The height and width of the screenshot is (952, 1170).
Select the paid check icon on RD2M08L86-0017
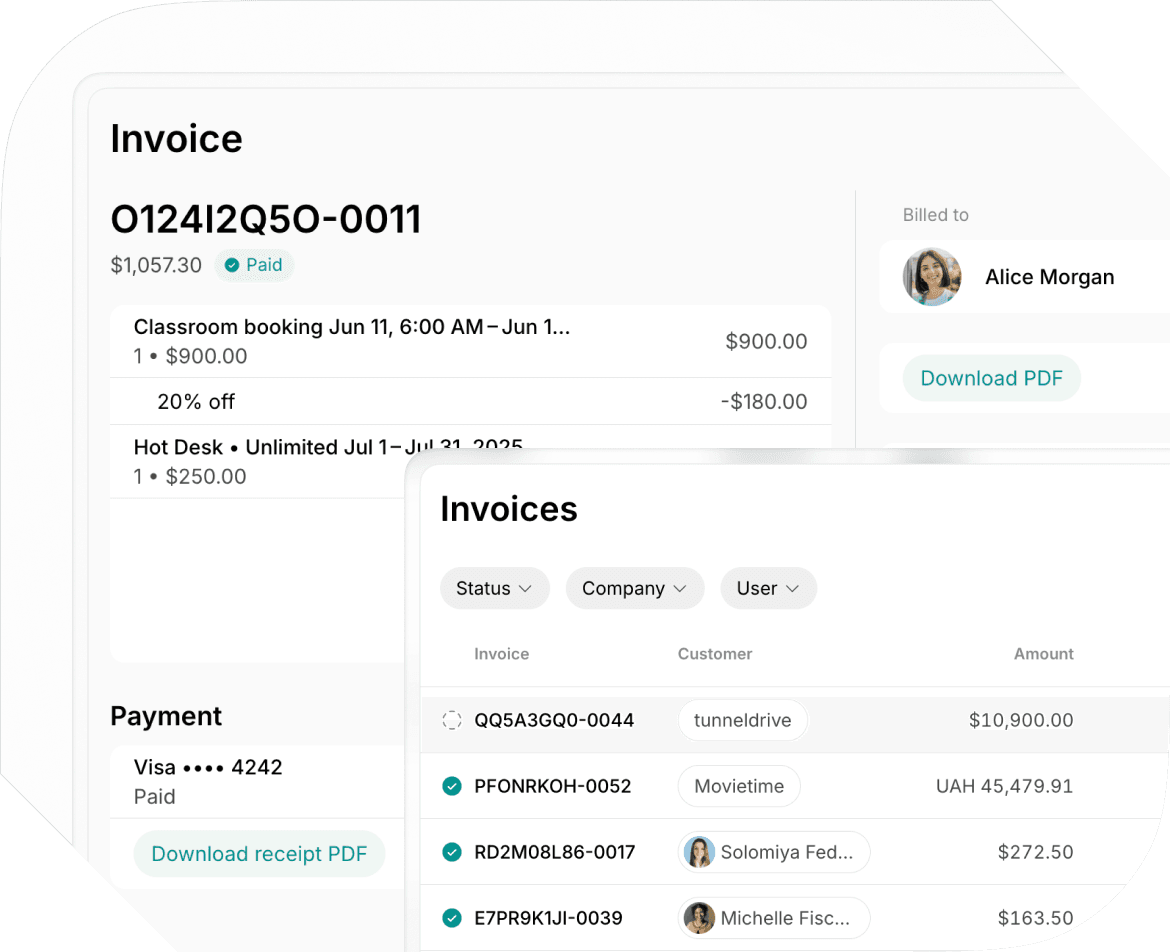point(451,852)
